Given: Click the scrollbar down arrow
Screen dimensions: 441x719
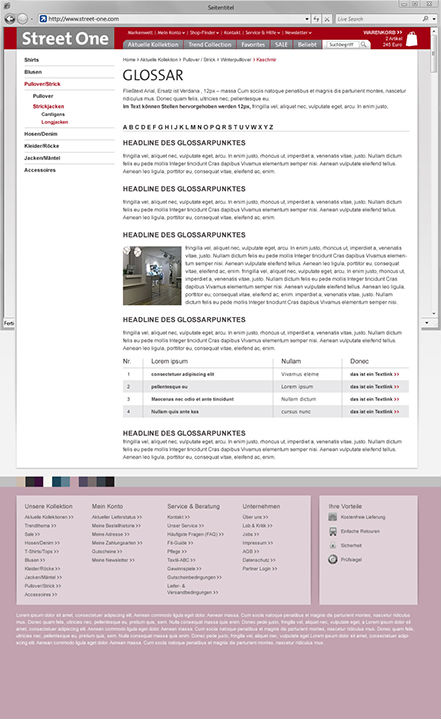Looking at the screenshot, I should pyautogui.click(x=434, y=314).
